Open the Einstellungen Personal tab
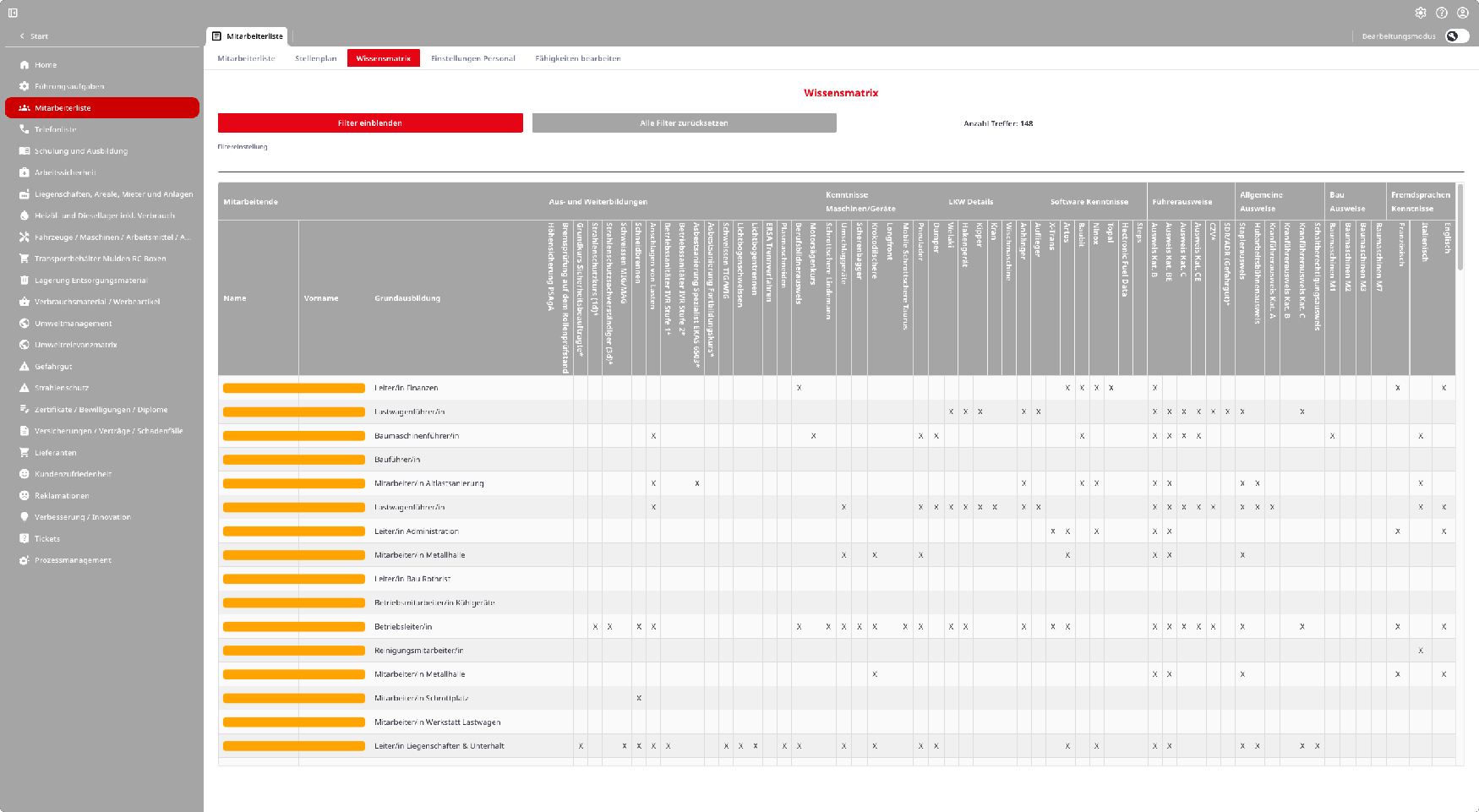 click(472, 58)
